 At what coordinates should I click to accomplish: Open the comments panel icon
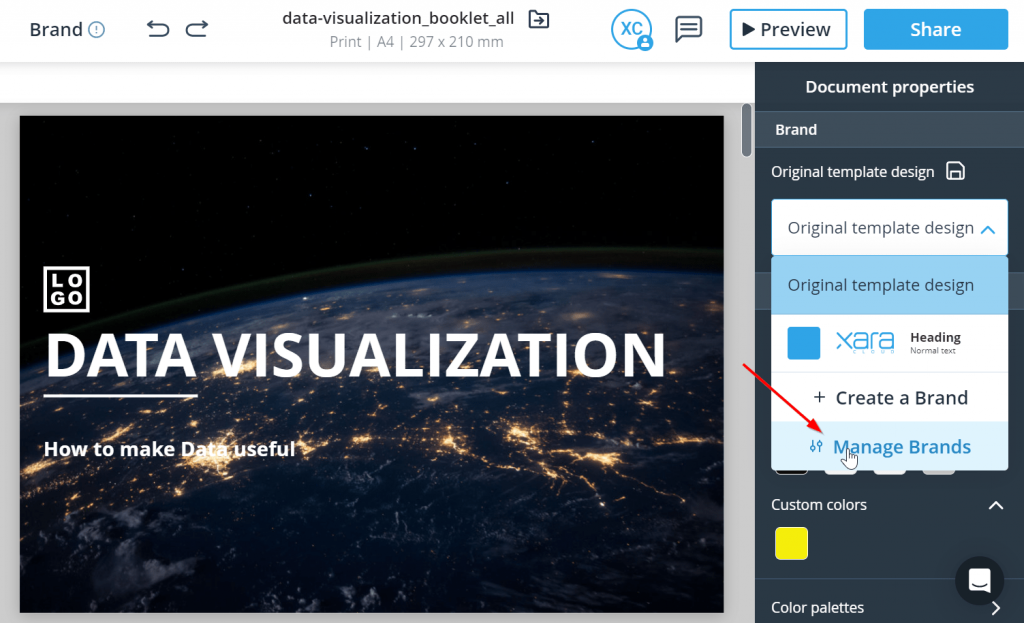(x=688, y=29)
